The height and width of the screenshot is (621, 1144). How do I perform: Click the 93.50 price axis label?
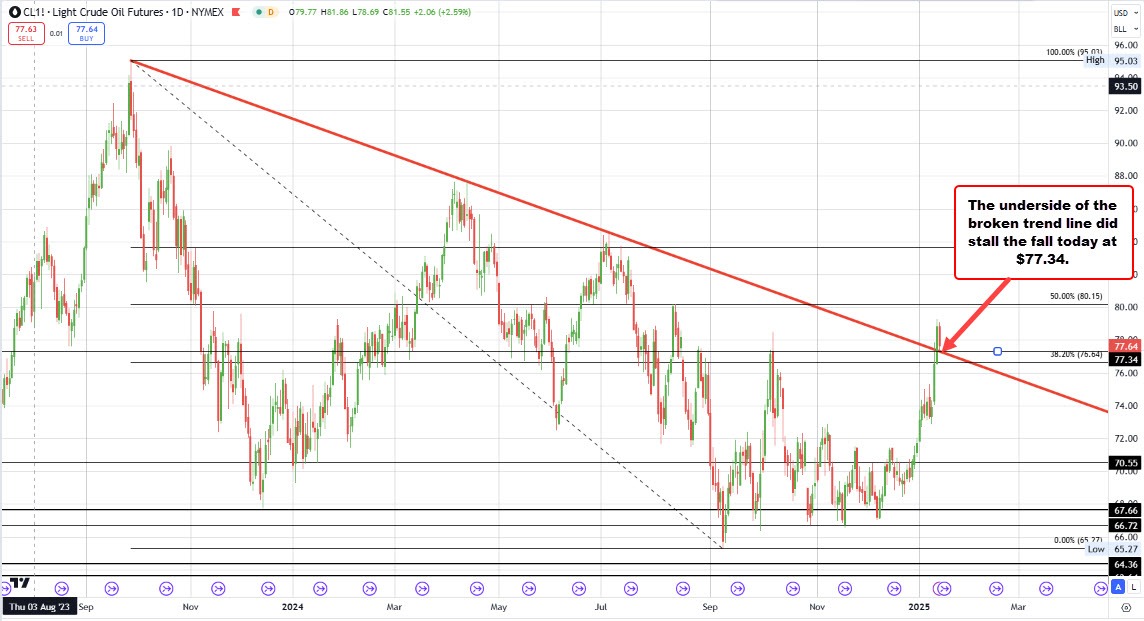pyautogui.click(x=1125, y=86)
